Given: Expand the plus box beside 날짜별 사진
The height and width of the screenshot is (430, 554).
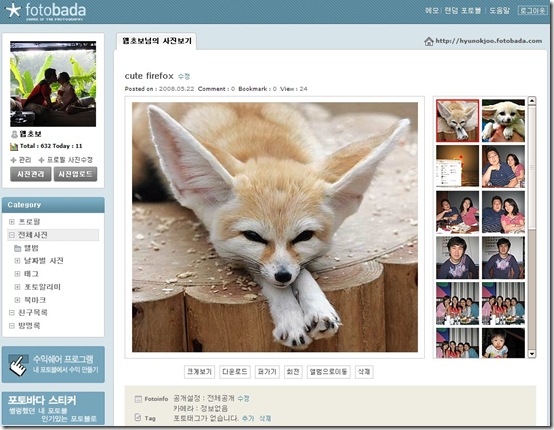Looking at the screenshot, I should point(17,261).
